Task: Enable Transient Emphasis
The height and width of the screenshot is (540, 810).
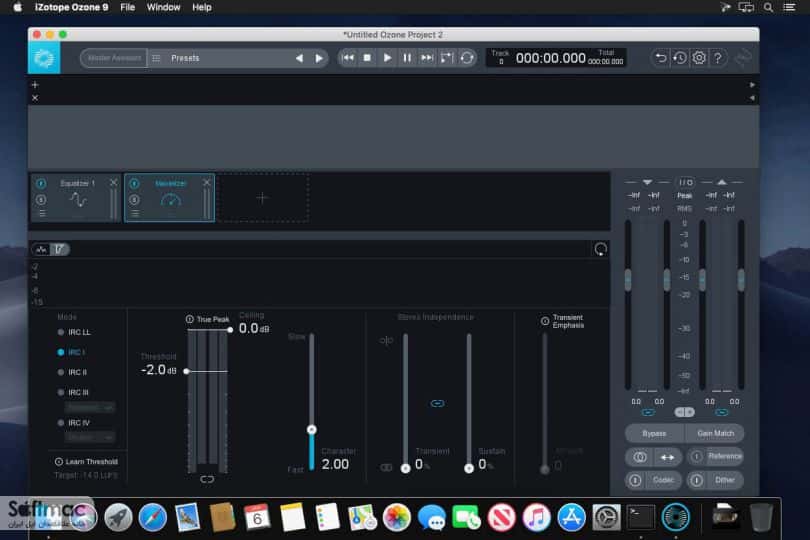Action: coord(563,321)
